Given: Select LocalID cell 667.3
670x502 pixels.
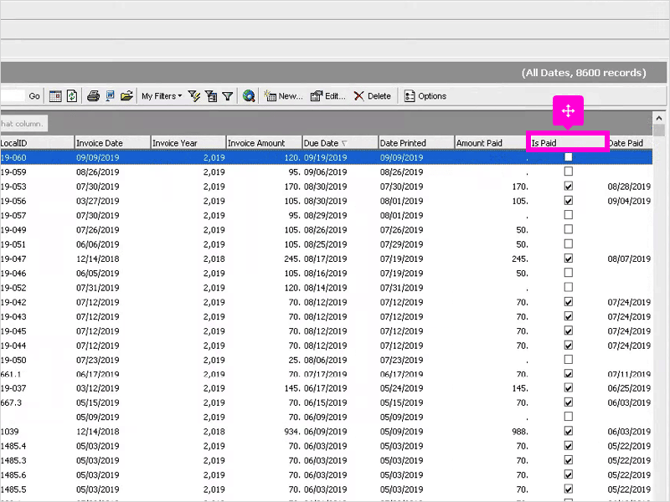Looking at the screenshot, I should [x=11, y=402].
